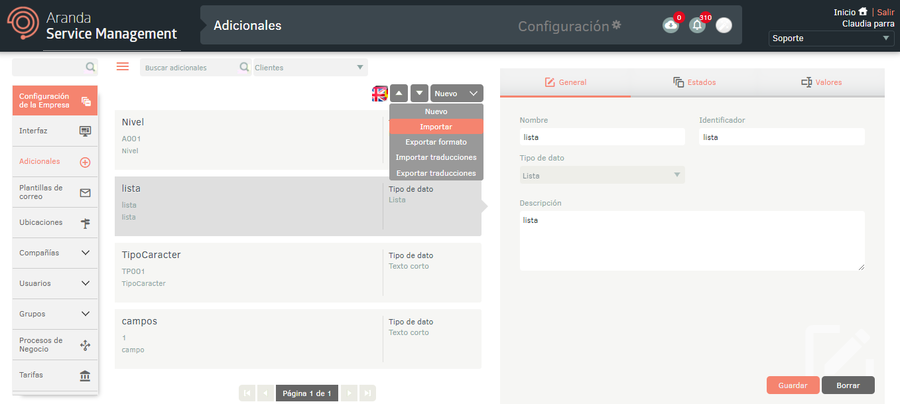Click the Nombre input field
The width and height of the screenshot is (900, 404).
[603, 137]
